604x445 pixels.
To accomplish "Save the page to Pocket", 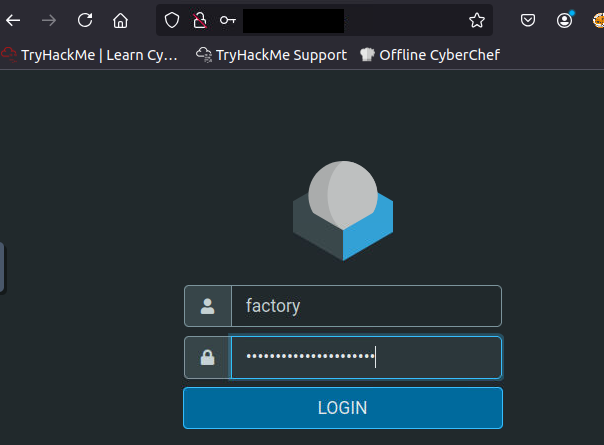I will coord(529,20).
